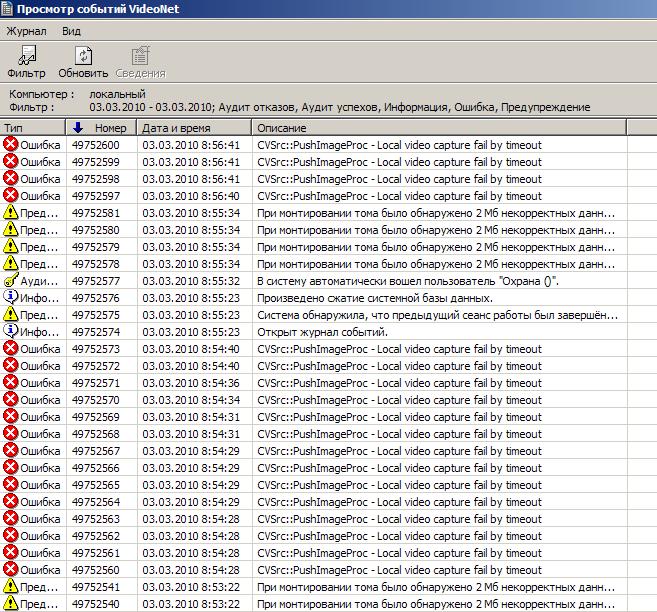Image resolution: width=657 pixels, height=612 pixels.
Task: Click error icon of event 49752571
Action: pyautogui.click(x=10, y=382)
